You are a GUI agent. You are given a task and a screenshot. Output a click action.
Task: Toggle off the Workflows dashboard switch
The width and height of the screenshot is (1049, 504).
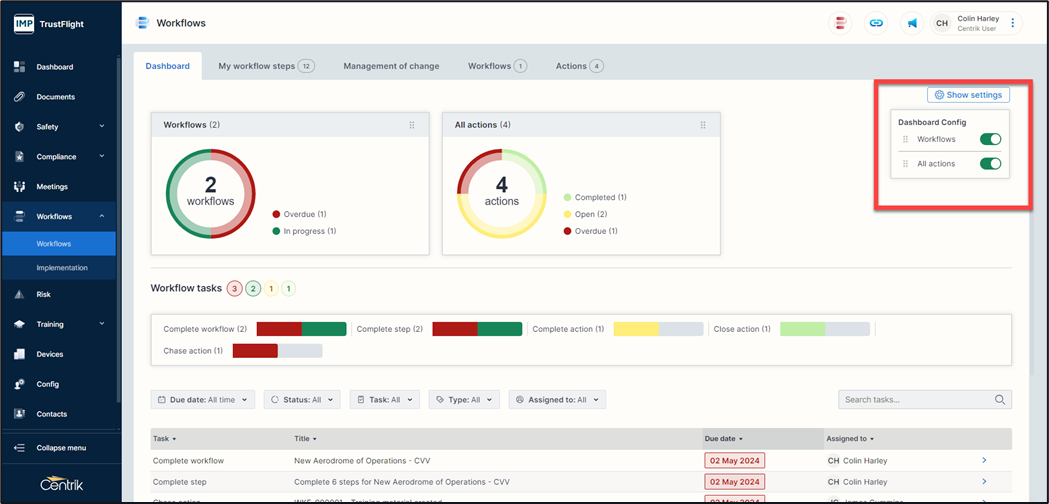click(990, 140)
